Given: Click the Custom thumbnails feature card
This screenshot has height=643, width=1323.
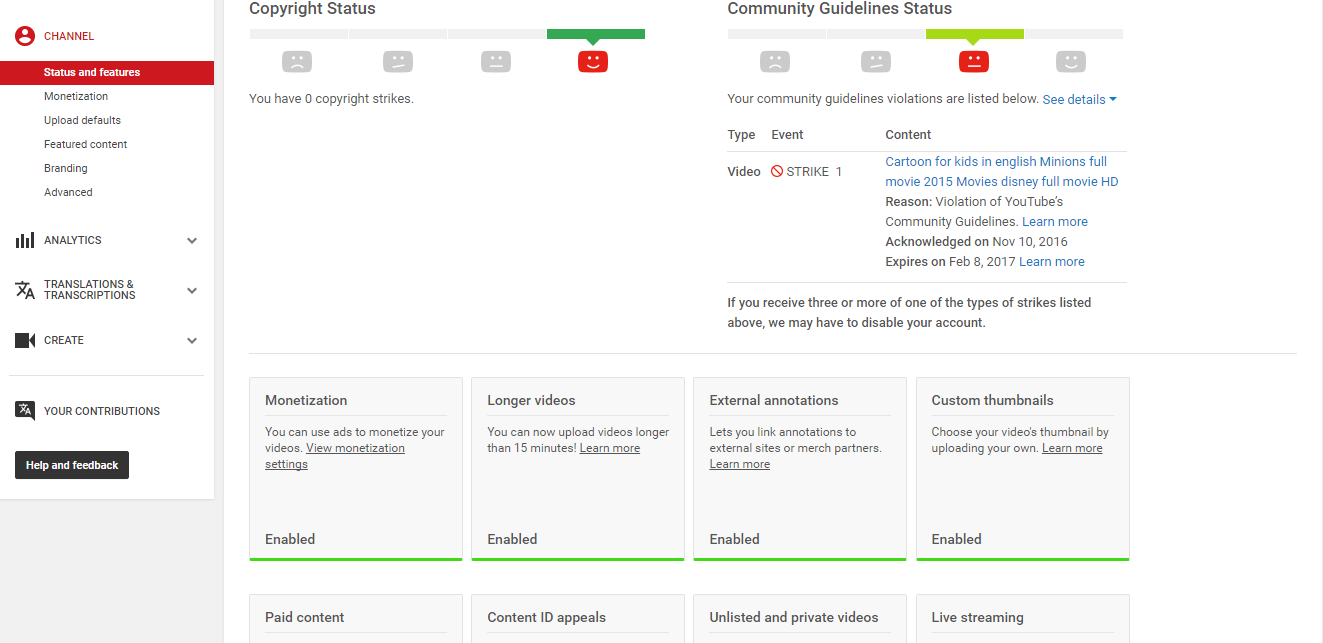Looking at the screenshot, I should 1022,468.
